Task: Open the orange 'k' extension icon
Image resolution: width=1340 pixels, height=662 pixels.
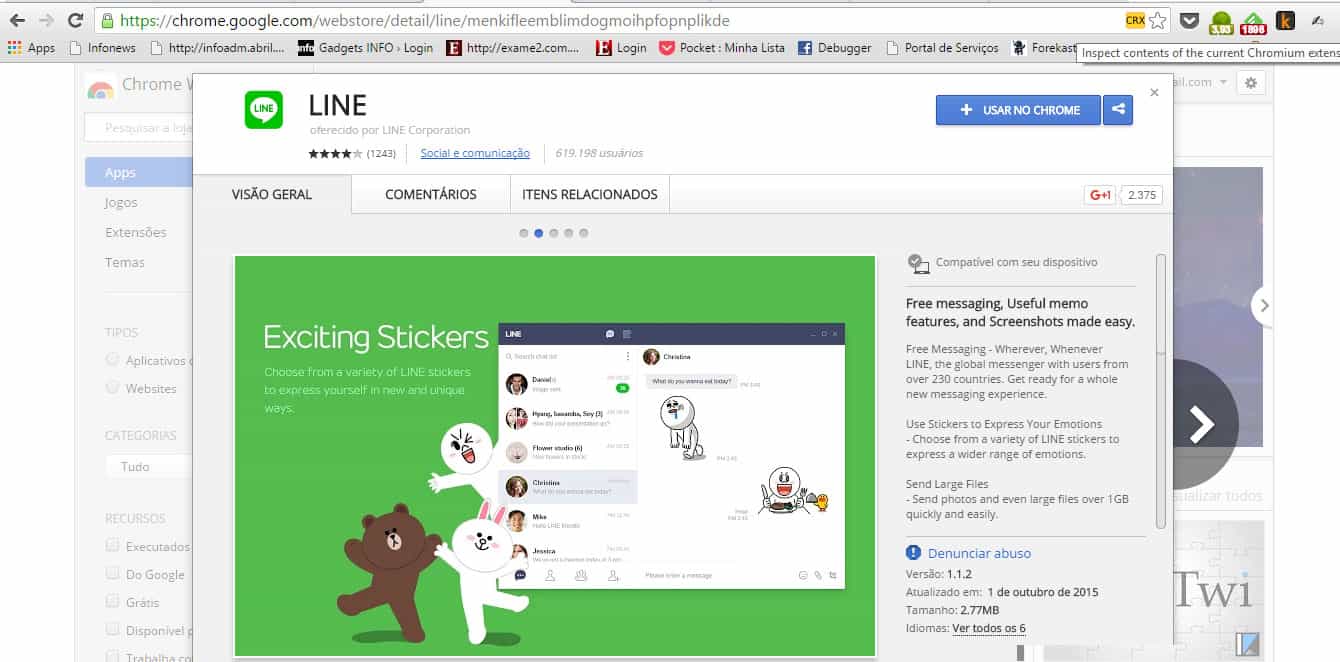Action: 1285,20
